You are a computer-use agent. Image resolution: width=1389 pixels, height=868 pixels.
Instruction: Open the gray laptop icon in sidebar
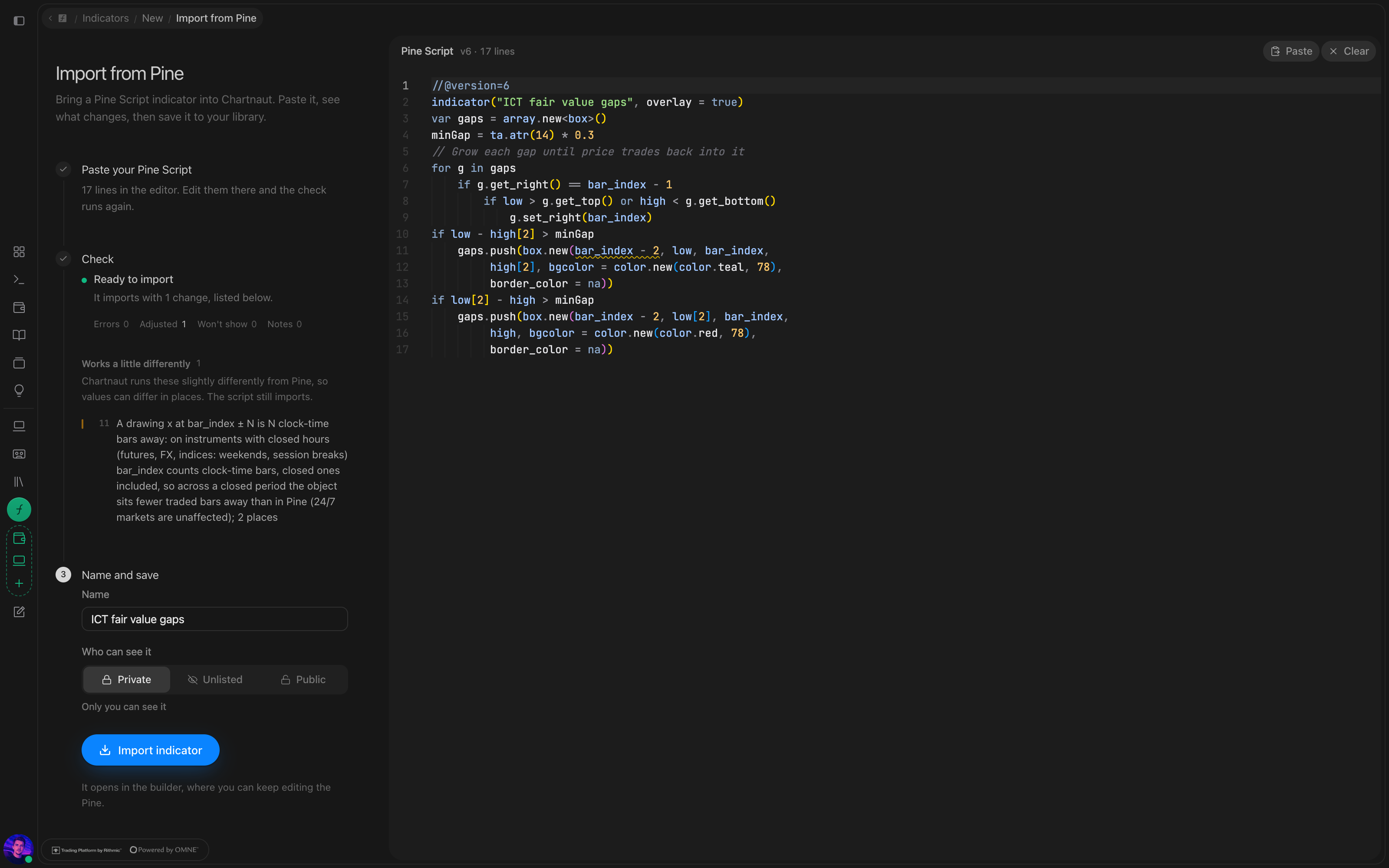(x=19, y=426)
